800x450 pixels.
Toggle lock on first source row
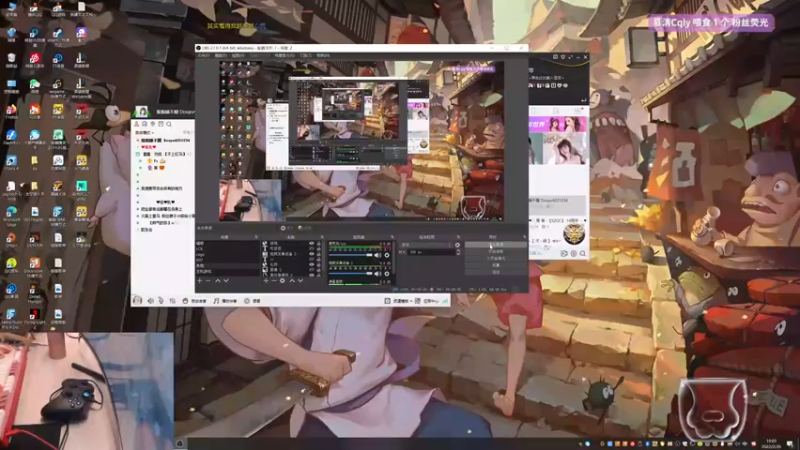[x=319, y=243]
